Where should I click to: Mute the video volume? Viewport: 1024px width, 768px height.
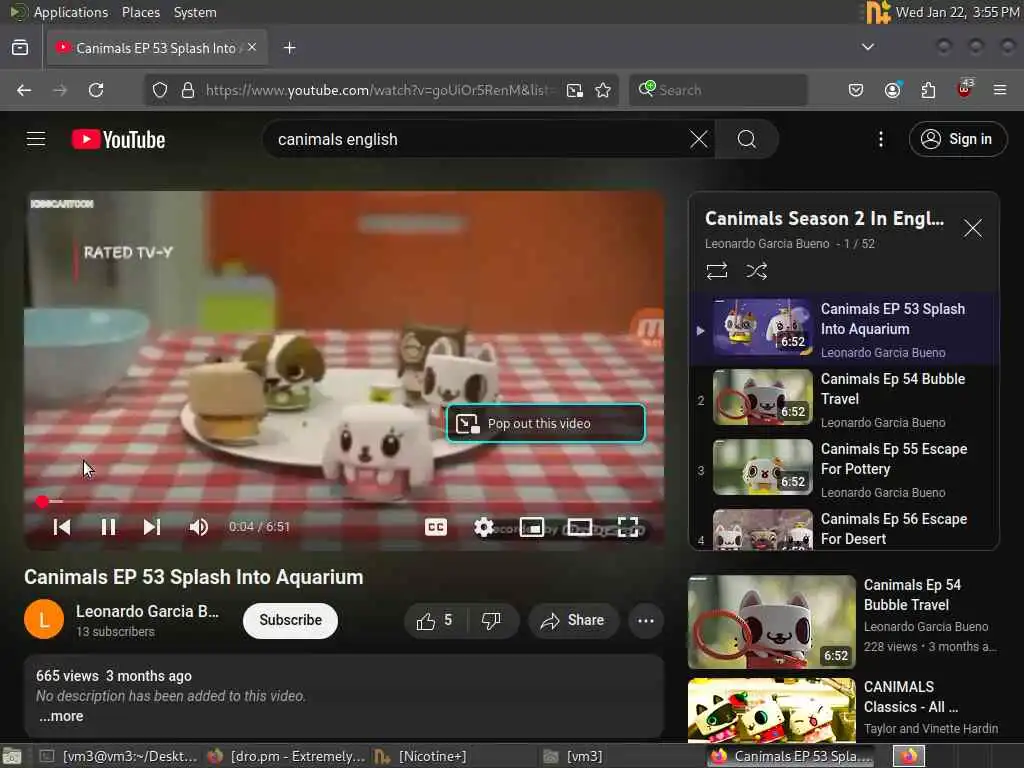[198, 527]
